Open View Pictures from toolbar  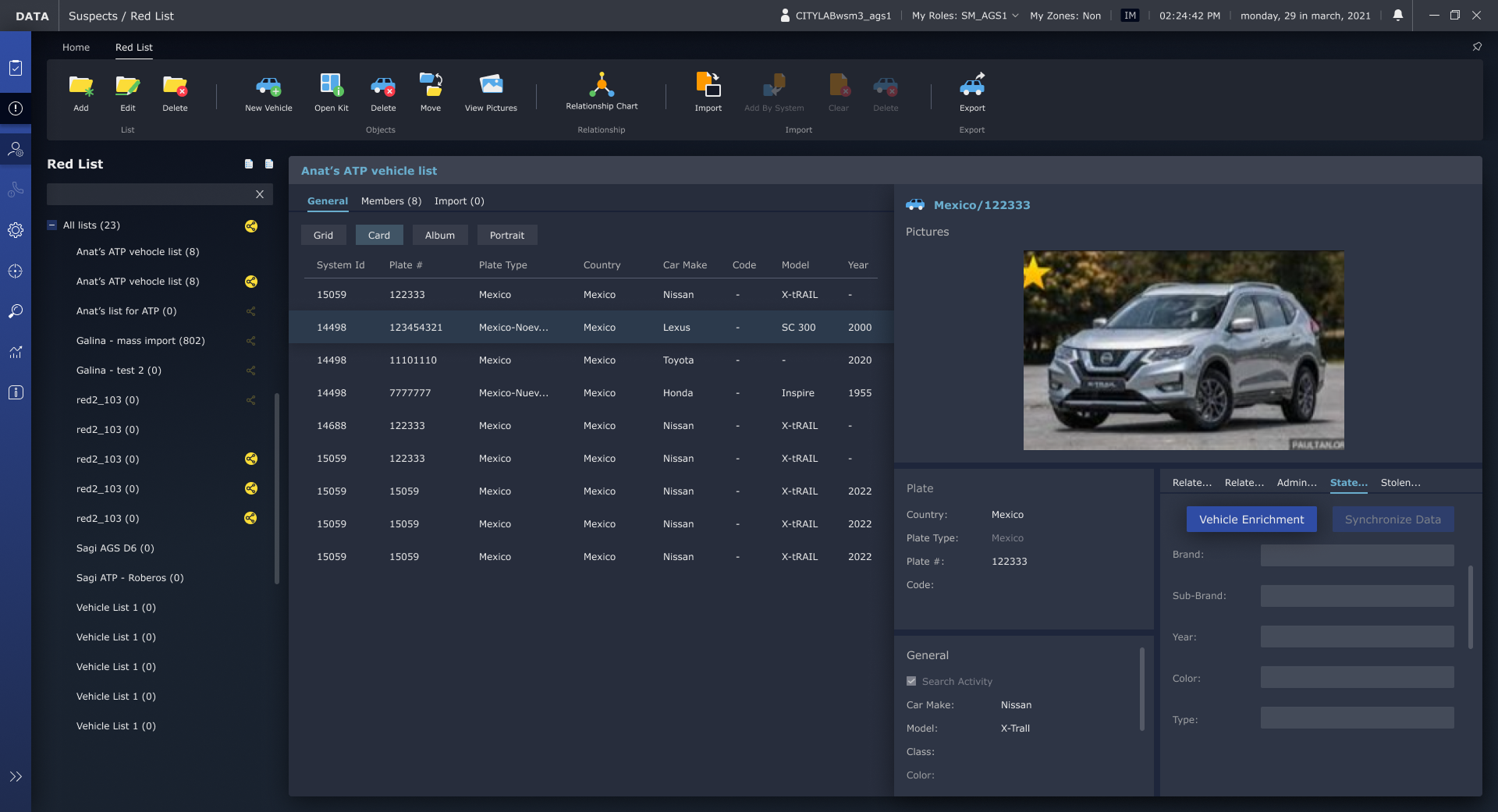(x=491, y=86)
